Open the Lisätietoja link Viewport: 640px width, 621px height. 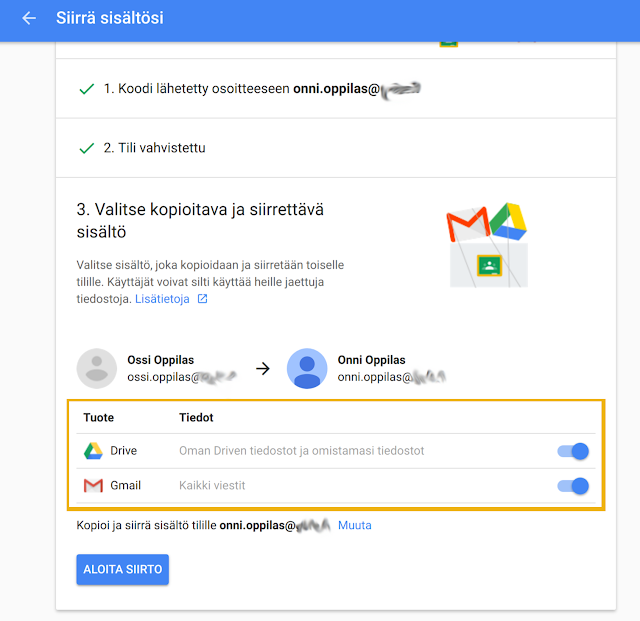[160, 299]
